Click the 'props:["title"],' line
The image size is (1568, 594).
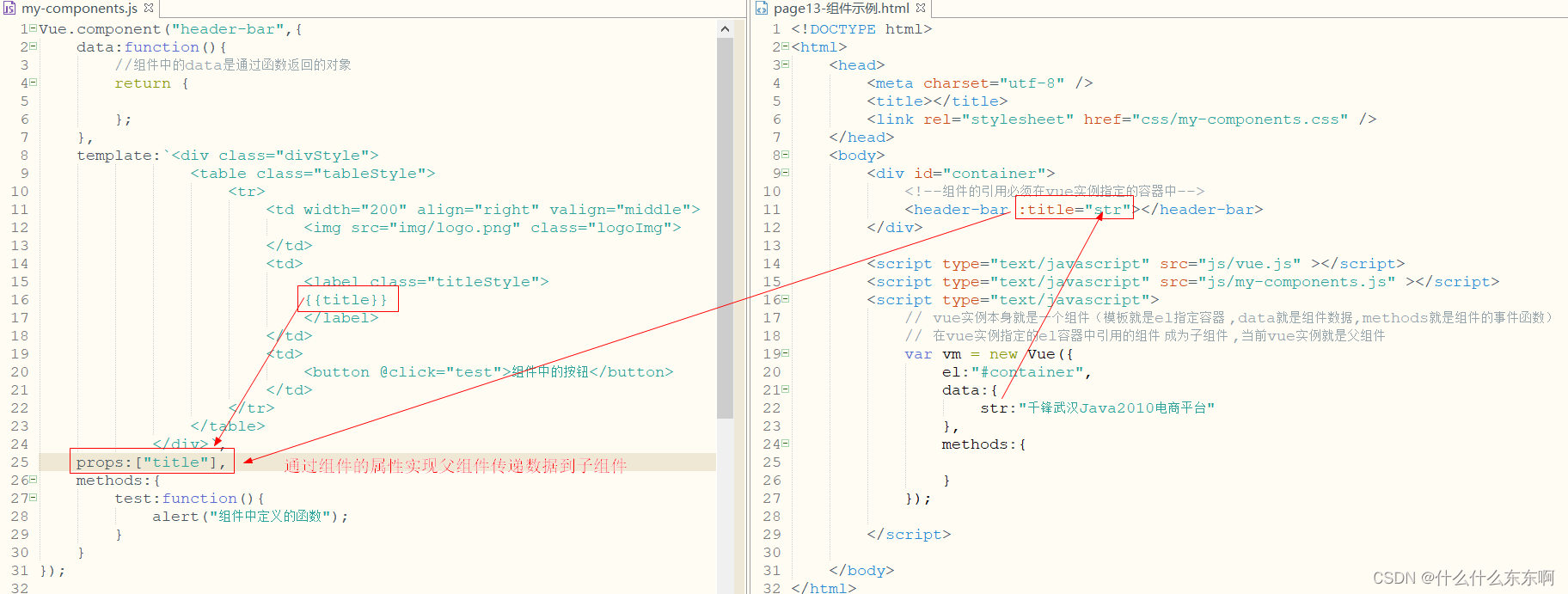tap(151, 462)
